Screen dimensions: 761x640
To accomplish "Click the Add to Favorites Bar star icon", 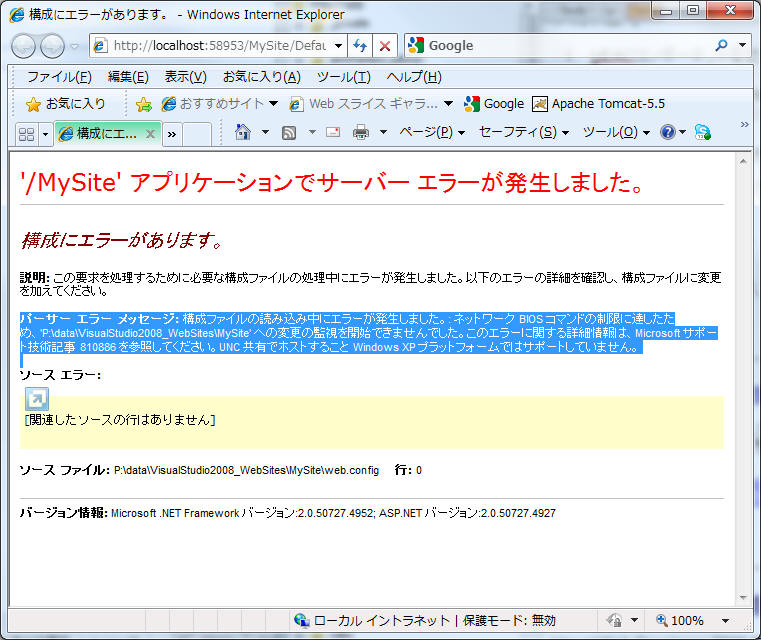I will click(x=143, y=104).
